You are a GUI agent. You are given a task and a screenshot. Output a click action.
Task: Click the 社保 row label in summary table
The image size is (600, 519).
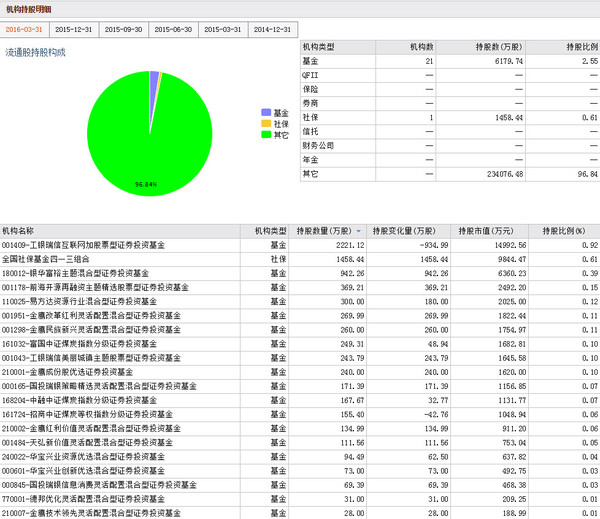(x=310, y=118)
